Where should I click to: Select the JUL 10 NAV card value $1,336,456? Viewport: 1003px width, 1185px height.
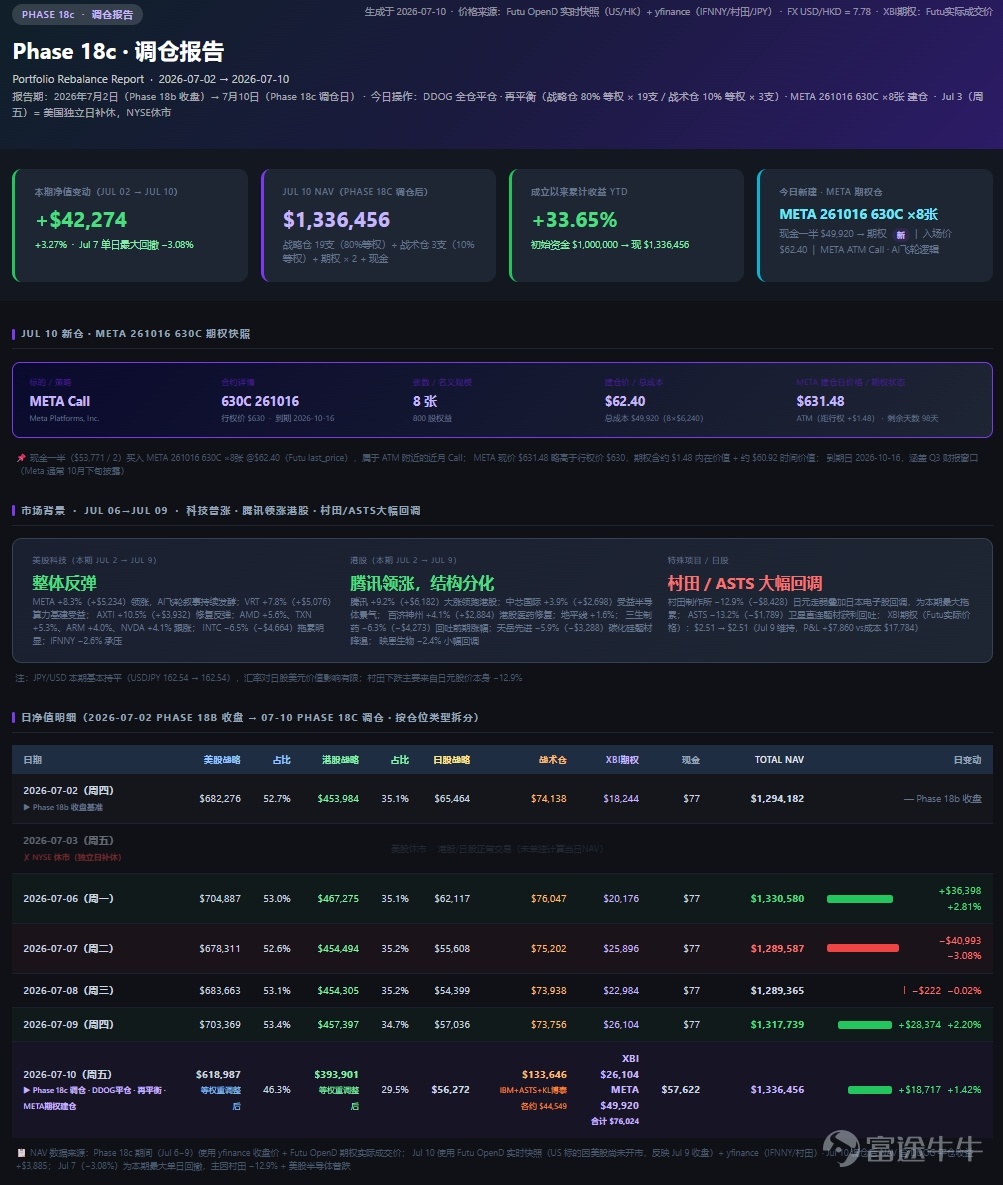336,220
